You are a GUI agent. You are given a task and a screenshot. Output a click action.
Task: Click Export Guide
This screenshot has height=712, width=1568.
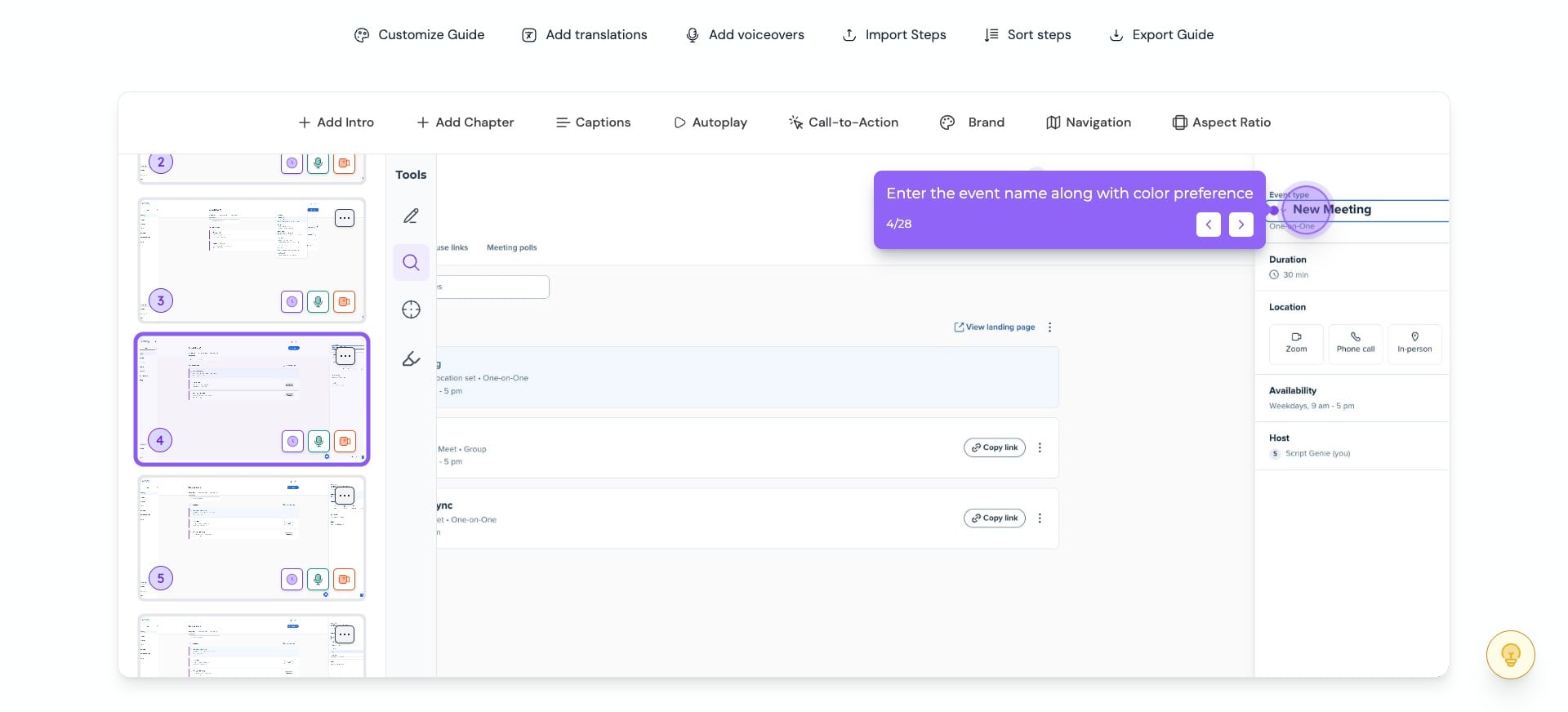pos(1160,35)
